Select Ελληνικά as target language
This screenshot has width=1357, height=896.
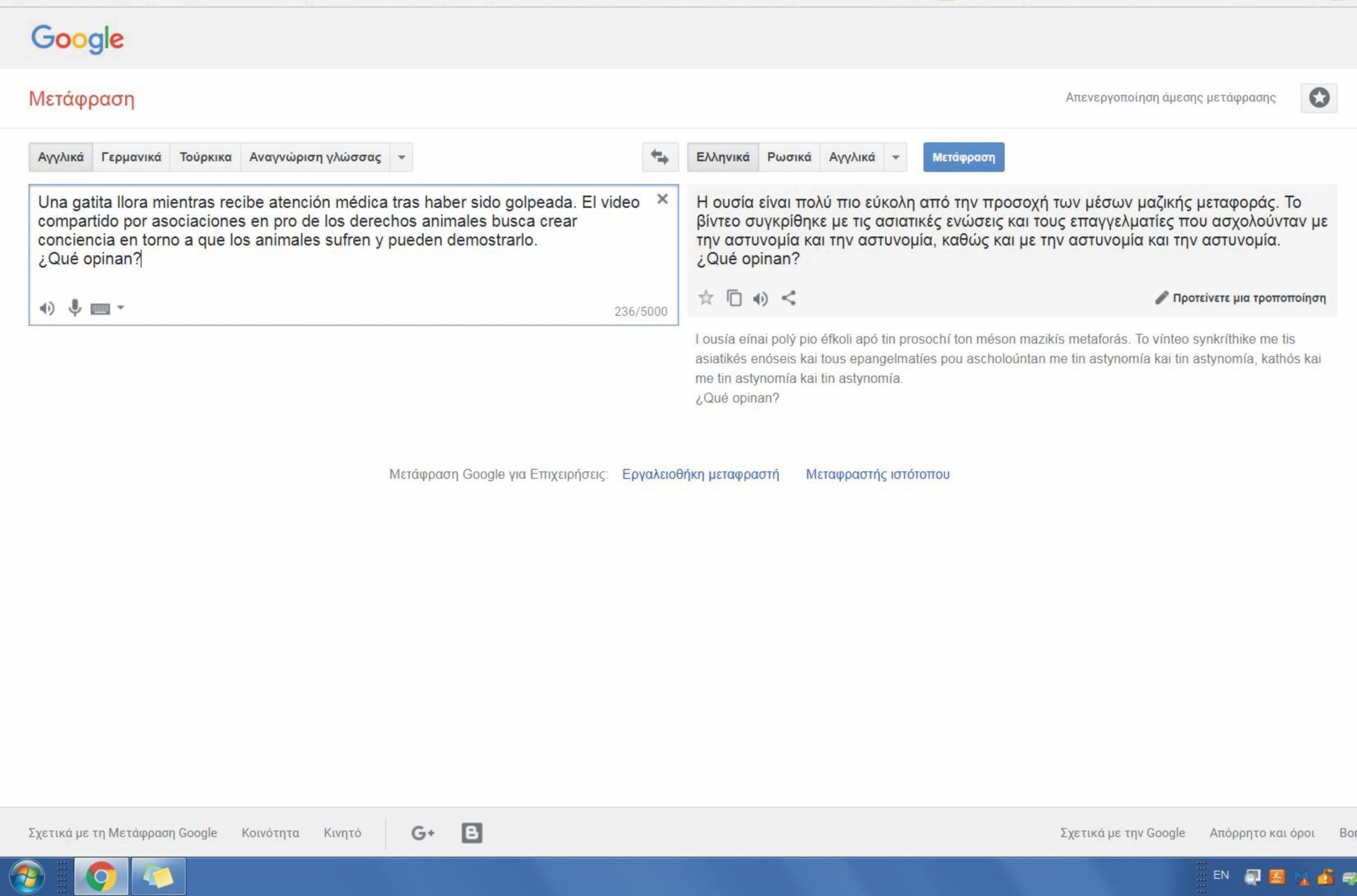coord(722,157)
